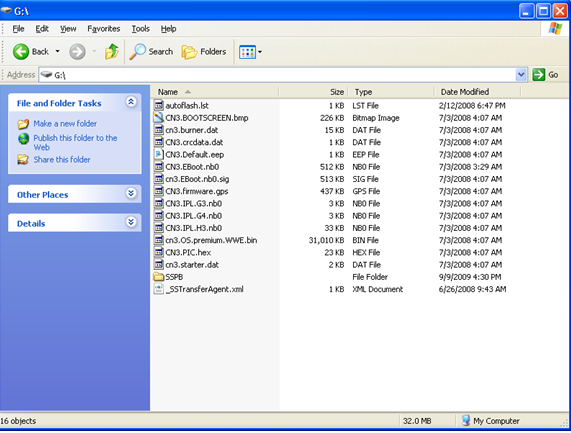The image size is (571, 433).
Task: Click the green Go arrow icon
Action: click(x=538, y=75)
